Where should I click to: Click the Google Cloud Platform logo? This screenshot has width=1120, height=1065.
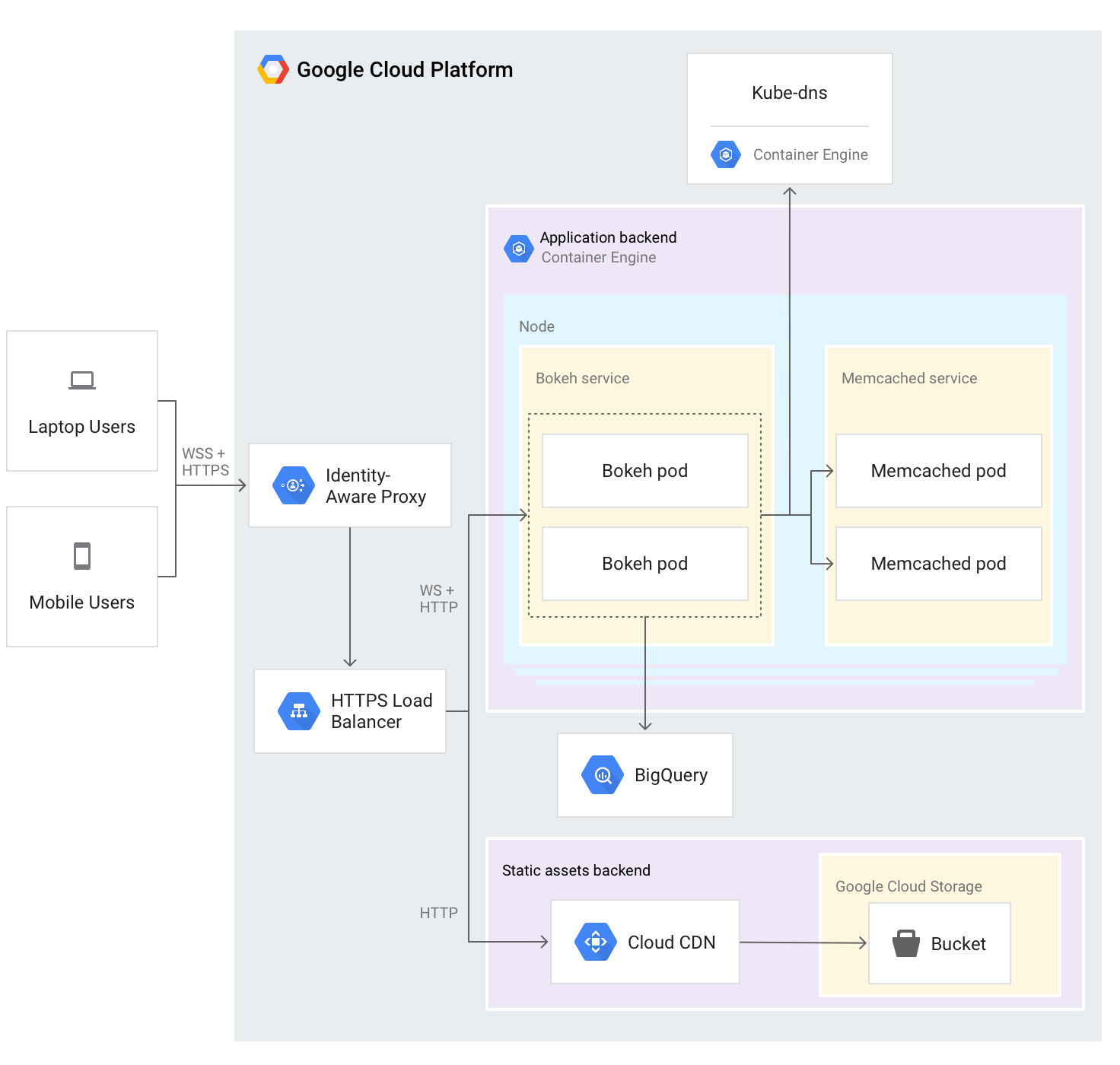pos(272,69)
